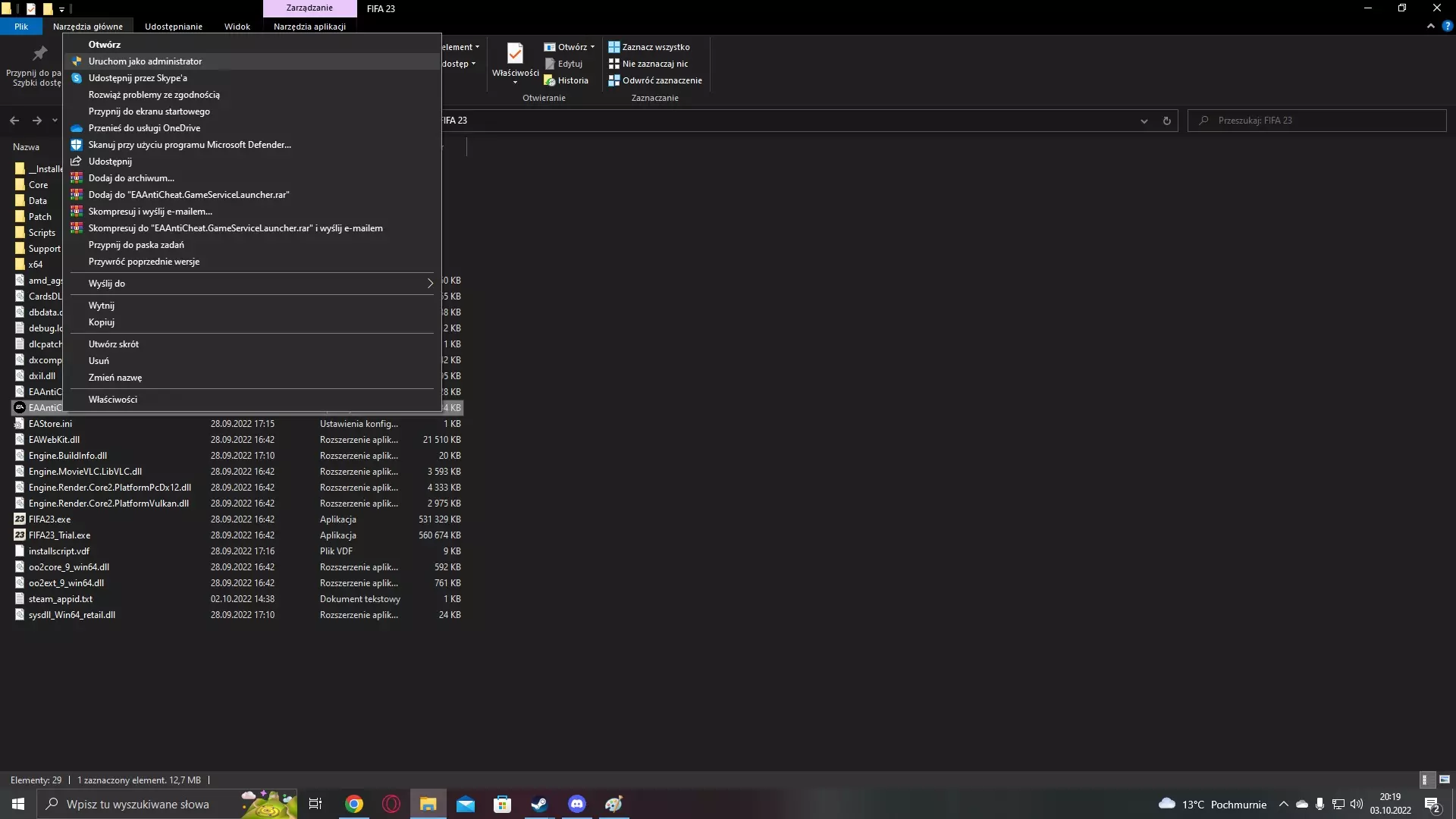This screenshot has width=1456, height=819.
Task: Switch to details view toggle
Action: click(1425, 780)
